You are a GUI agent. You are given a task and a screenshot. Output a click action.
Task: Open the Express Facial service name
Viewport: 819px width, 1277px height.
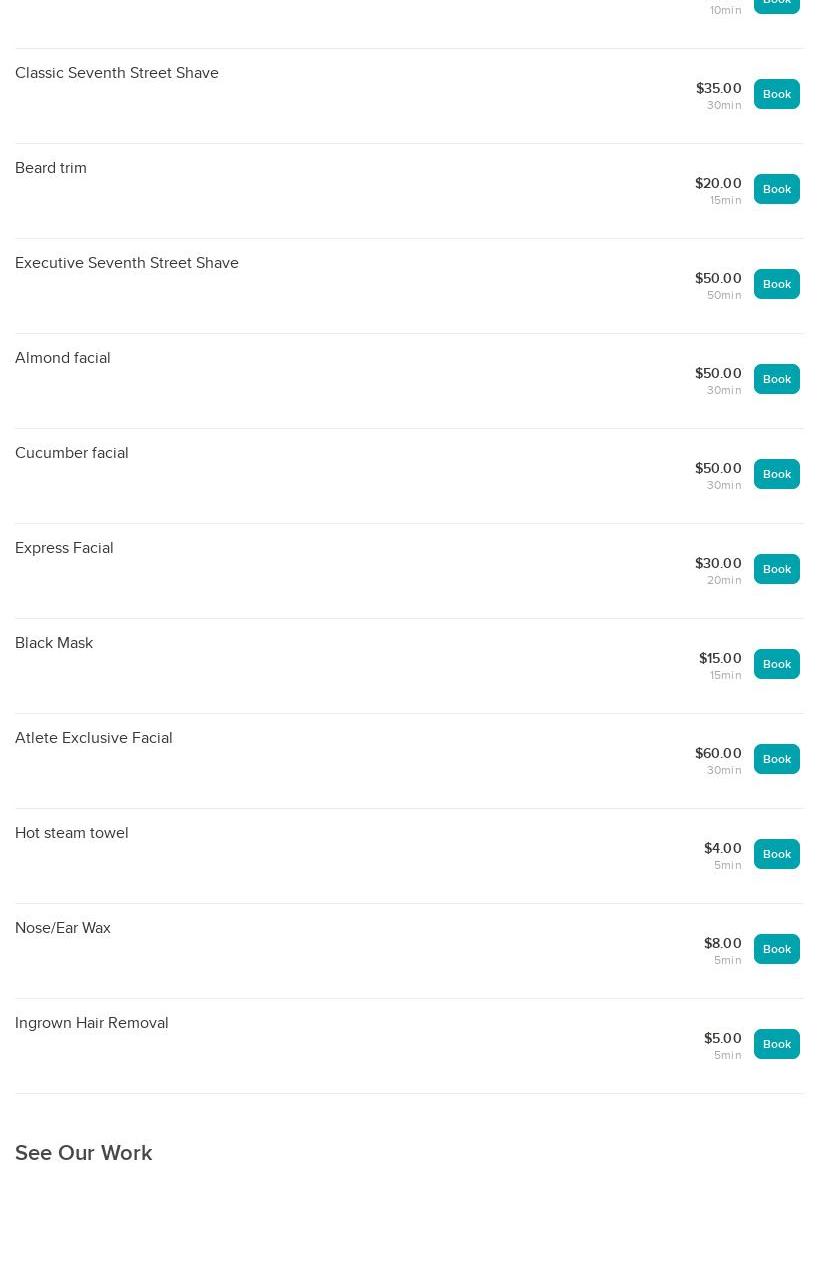point(64,548)
